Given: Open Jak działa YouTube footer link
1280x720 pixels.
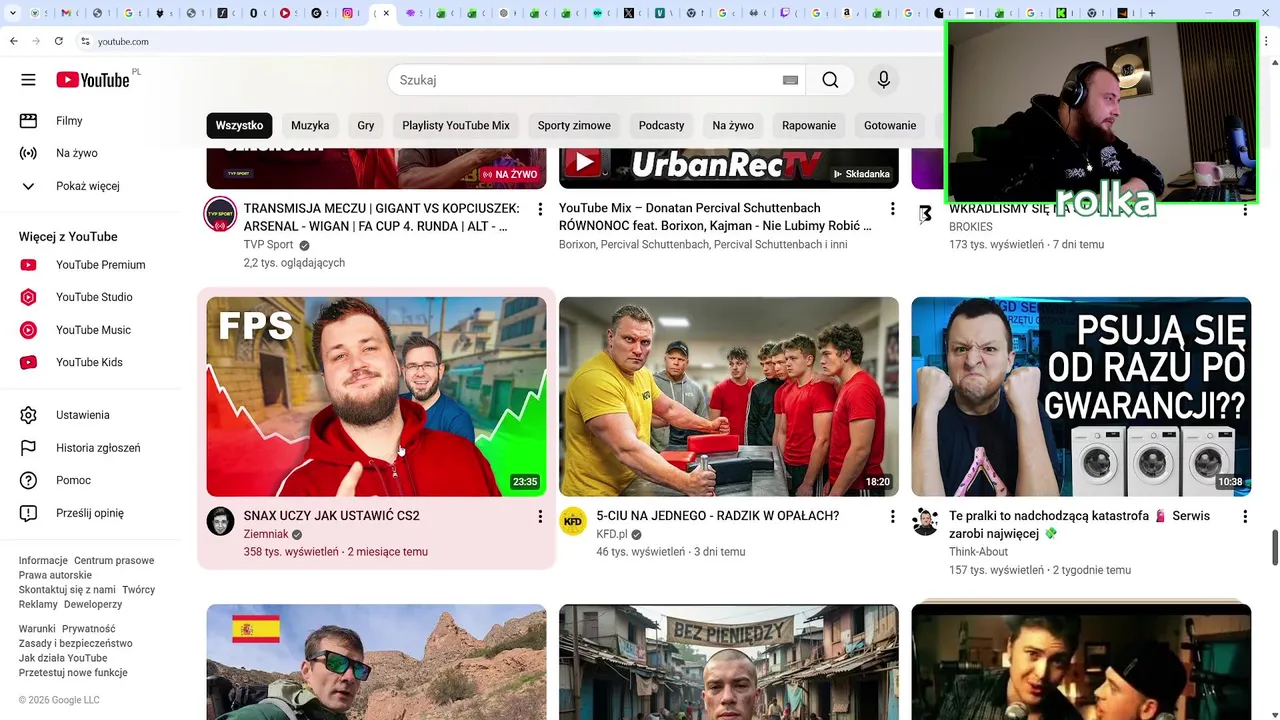Looking at the screenshot, I should (x=63, y=658).
